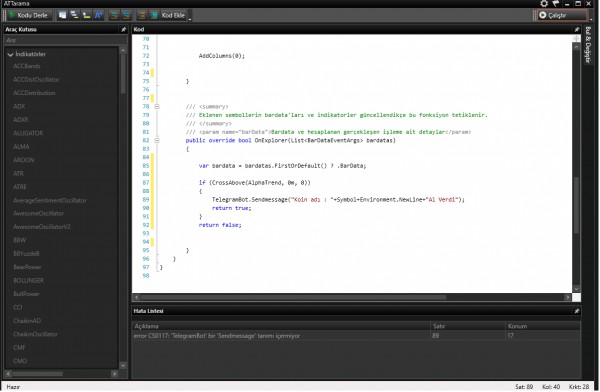
Task: Select ACCDistribution indicator
Action: point(34,93)
